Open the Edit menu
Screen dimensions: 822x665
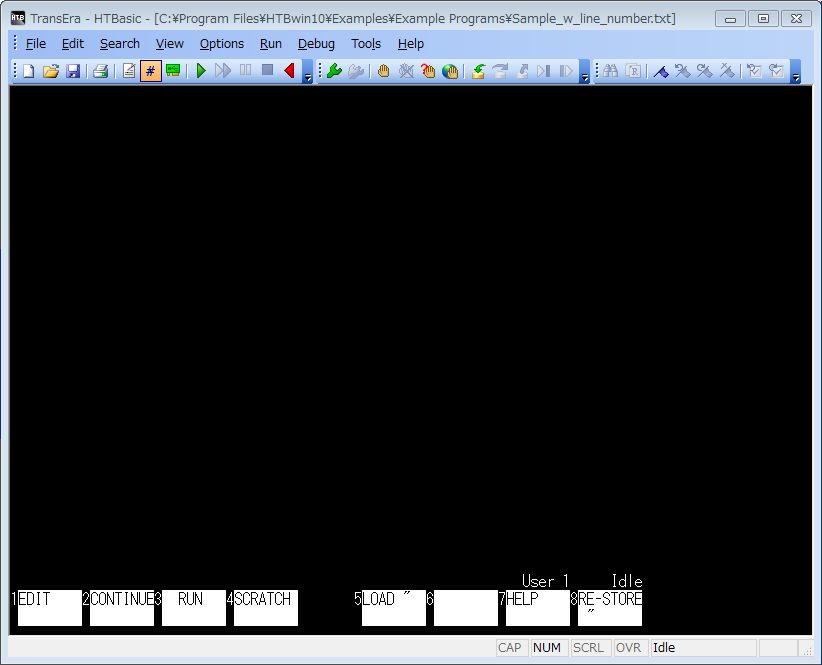73,43
